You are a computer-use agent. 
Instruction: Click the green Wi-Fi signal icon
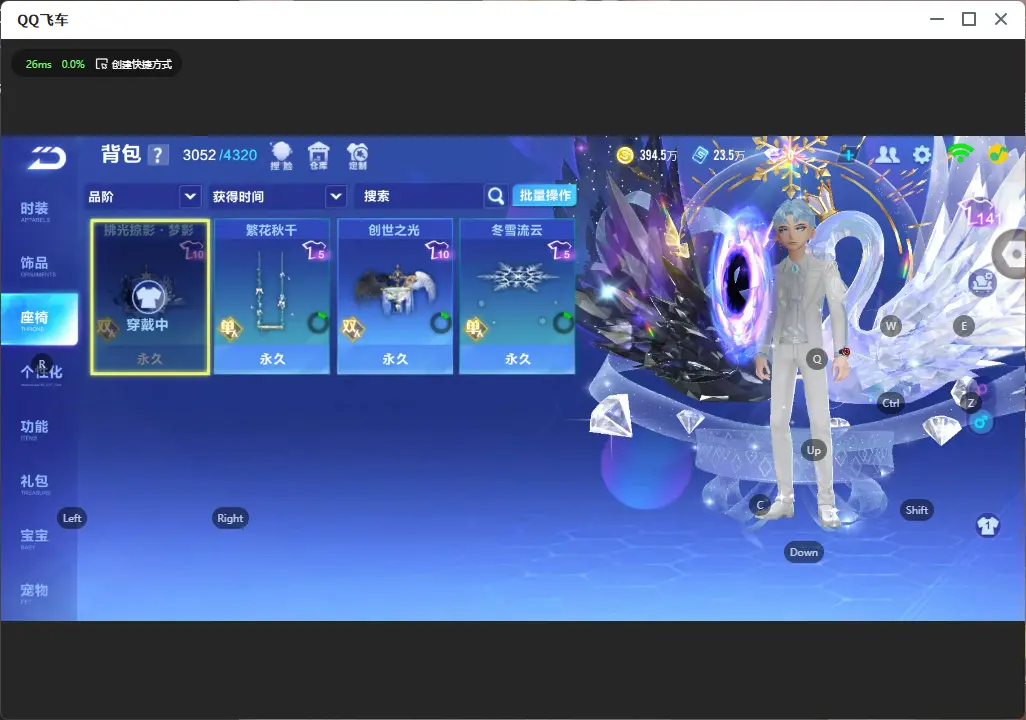point(959,154)
